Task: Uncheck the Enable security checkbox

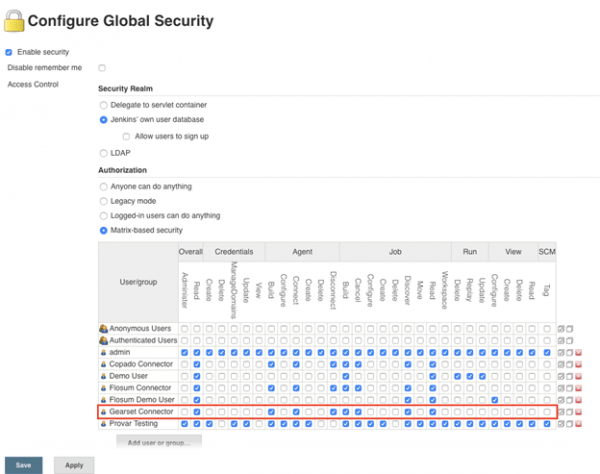Action: click(x=9, y=52)
